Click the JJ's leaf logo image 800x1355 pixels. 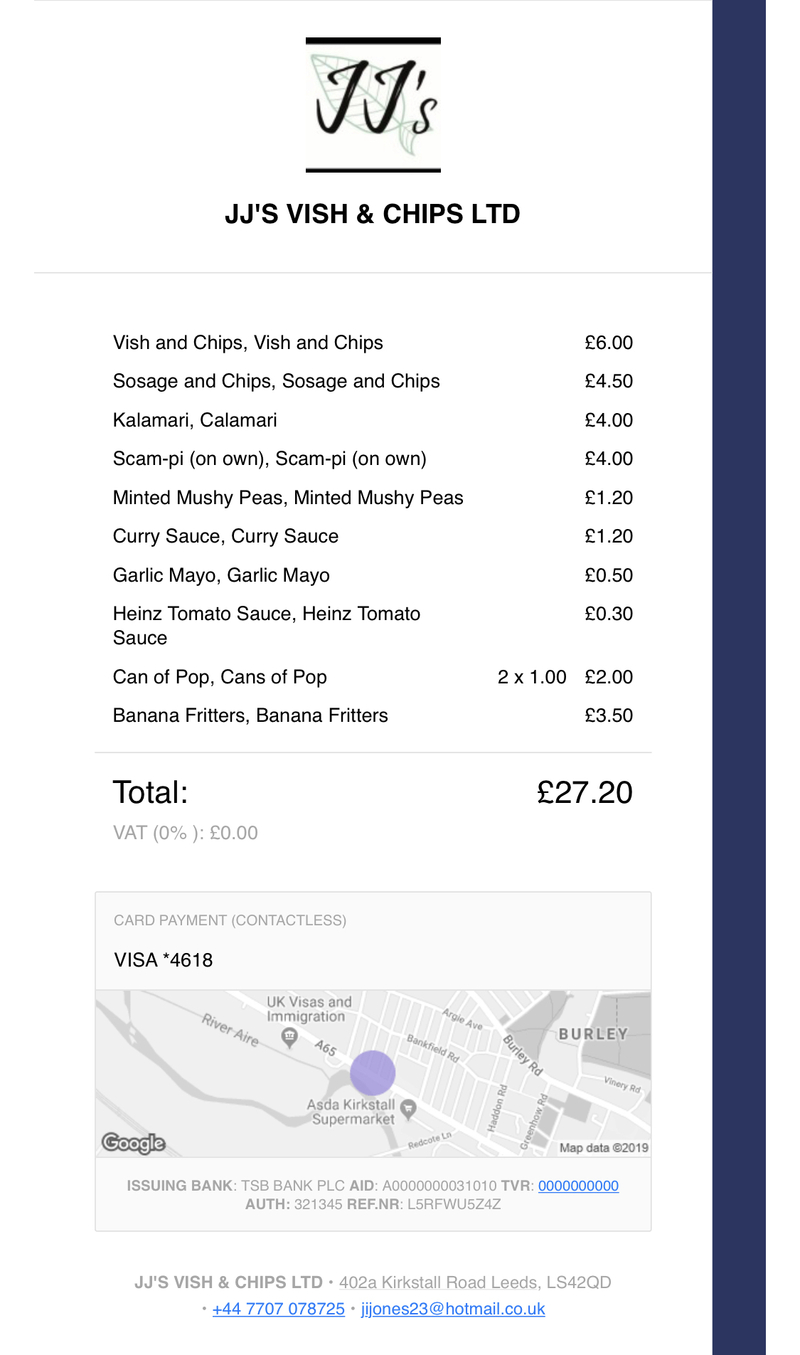click(x=373, y=105)
